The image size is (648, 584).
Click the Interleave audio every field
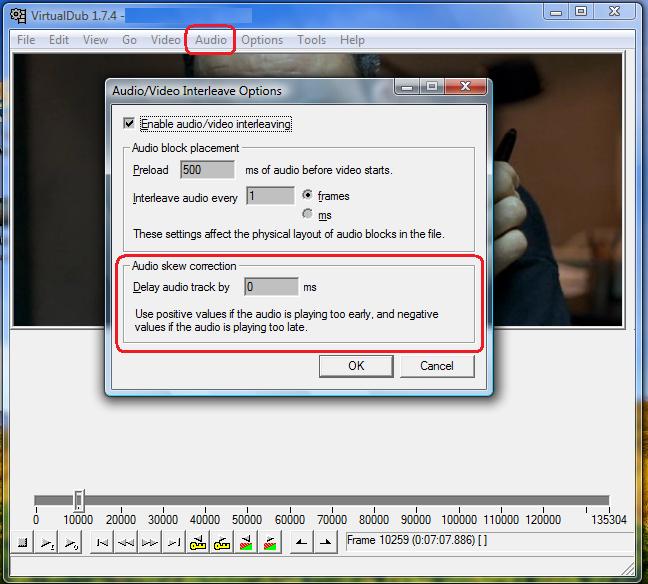pyautogui.click(x=270, y=195)
